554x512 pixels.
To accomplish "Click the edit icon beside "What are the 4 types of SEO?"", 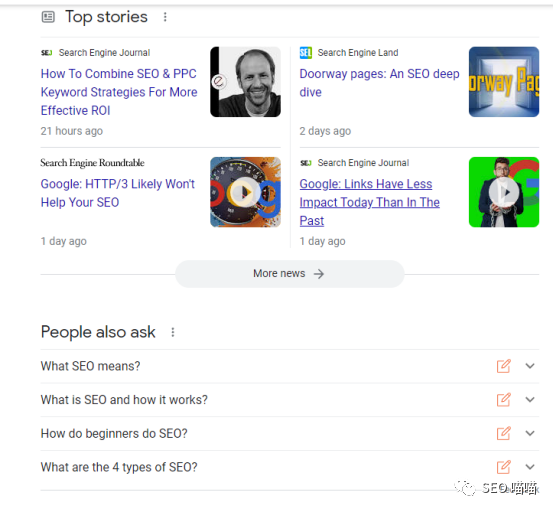I will point(503,467).
